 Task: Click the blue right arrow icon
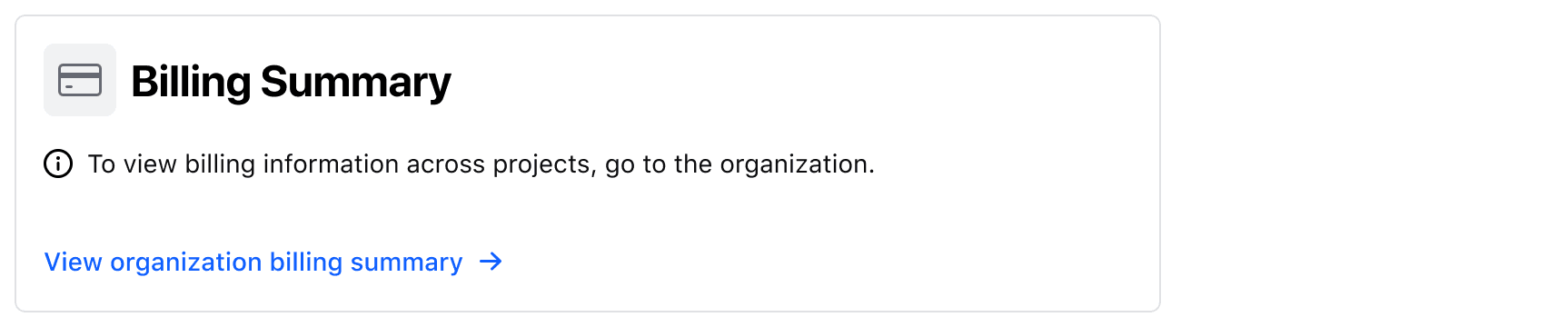click(x=491, y=262)
